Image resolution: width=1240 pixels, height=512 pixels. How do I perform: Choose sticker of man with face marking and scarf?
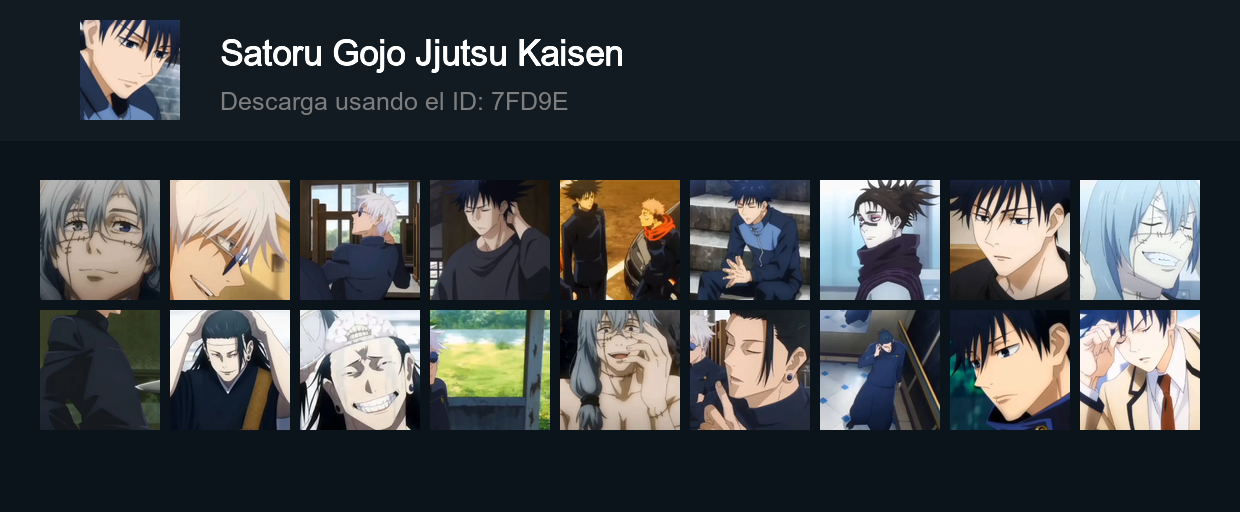880,240
